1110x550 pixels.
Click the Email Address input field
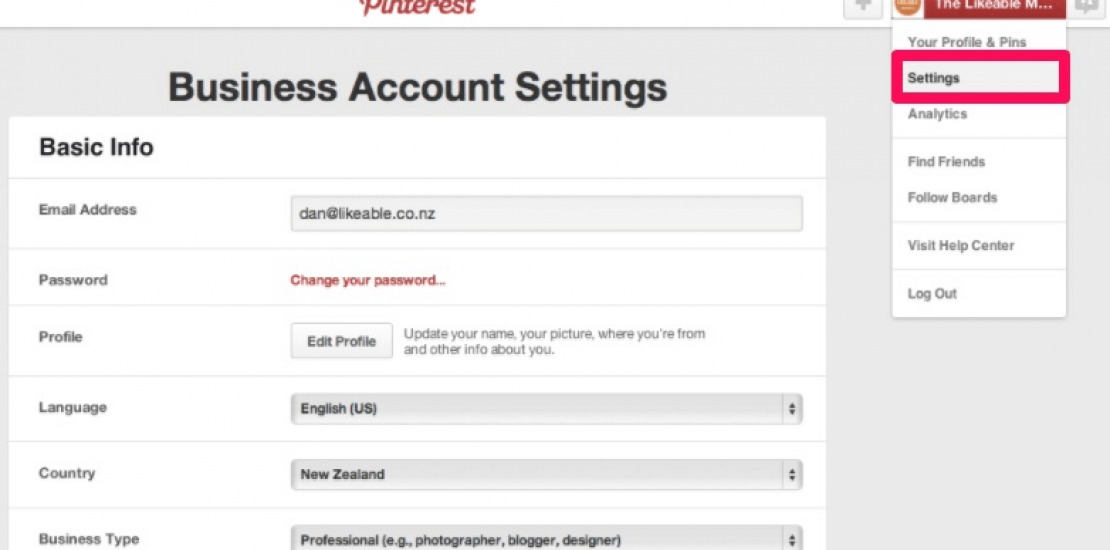(x=546, y=213)
